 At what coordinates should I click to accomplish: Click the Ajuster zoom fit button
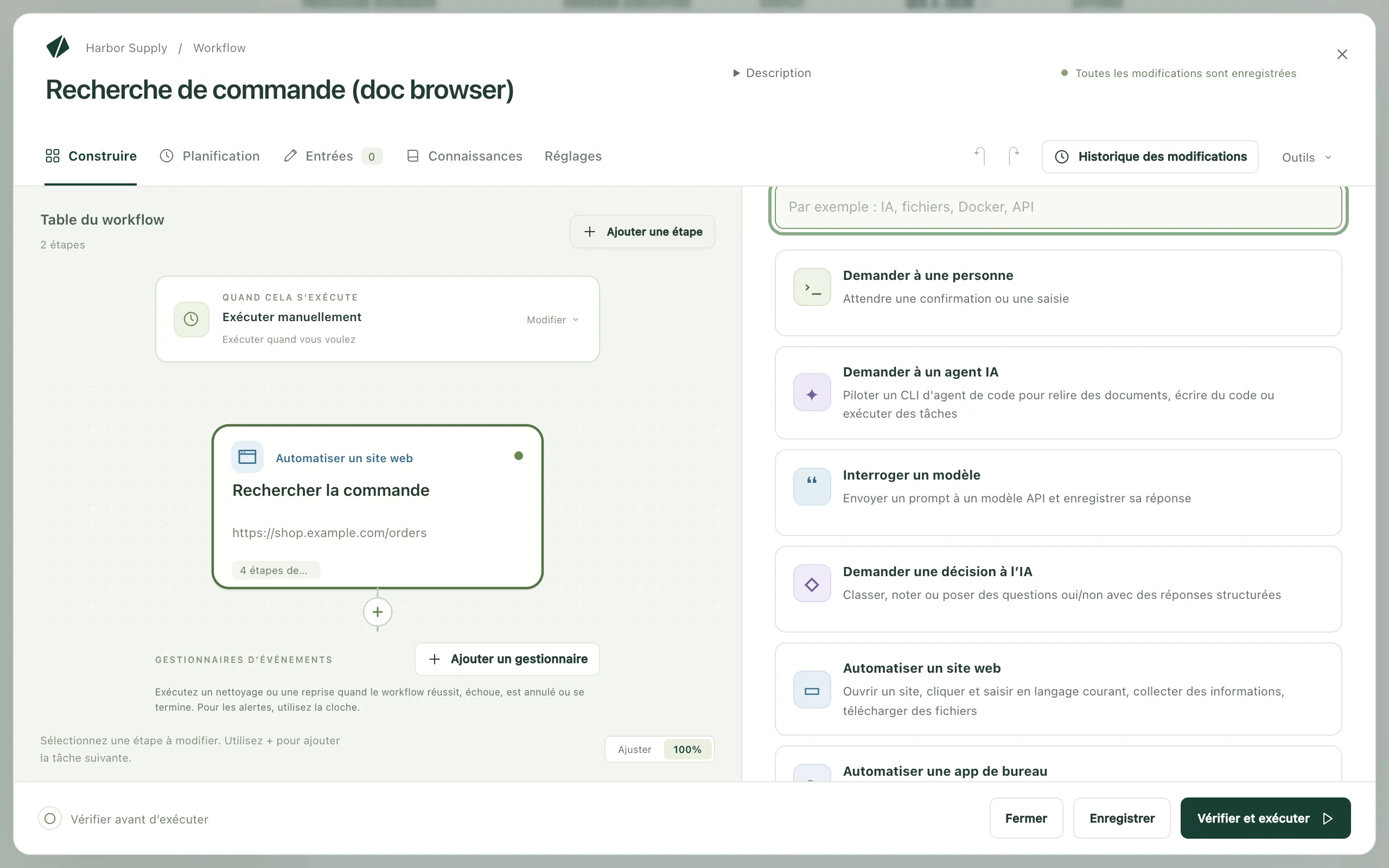tap(634, 749)
